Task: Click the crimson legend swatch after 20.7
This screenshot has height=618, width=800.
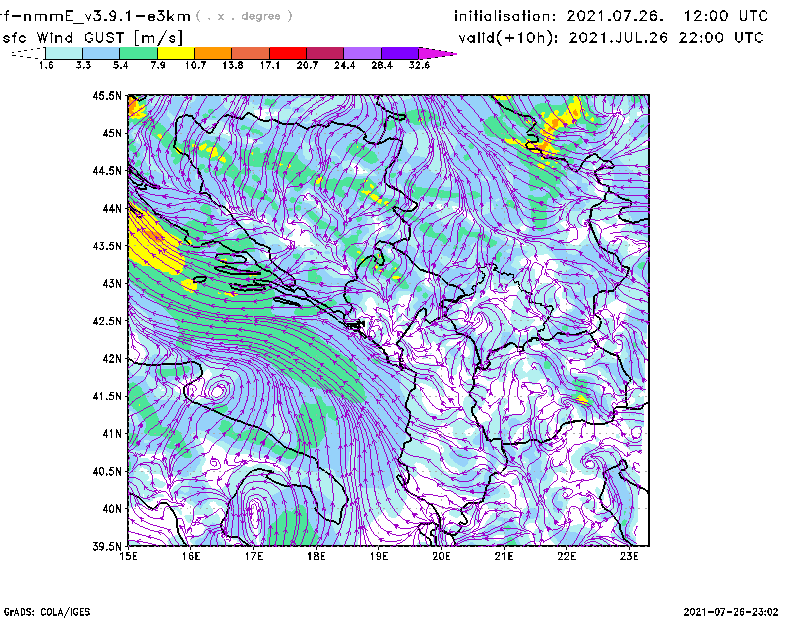Action: pyautogui.click(x=325, y=53)
